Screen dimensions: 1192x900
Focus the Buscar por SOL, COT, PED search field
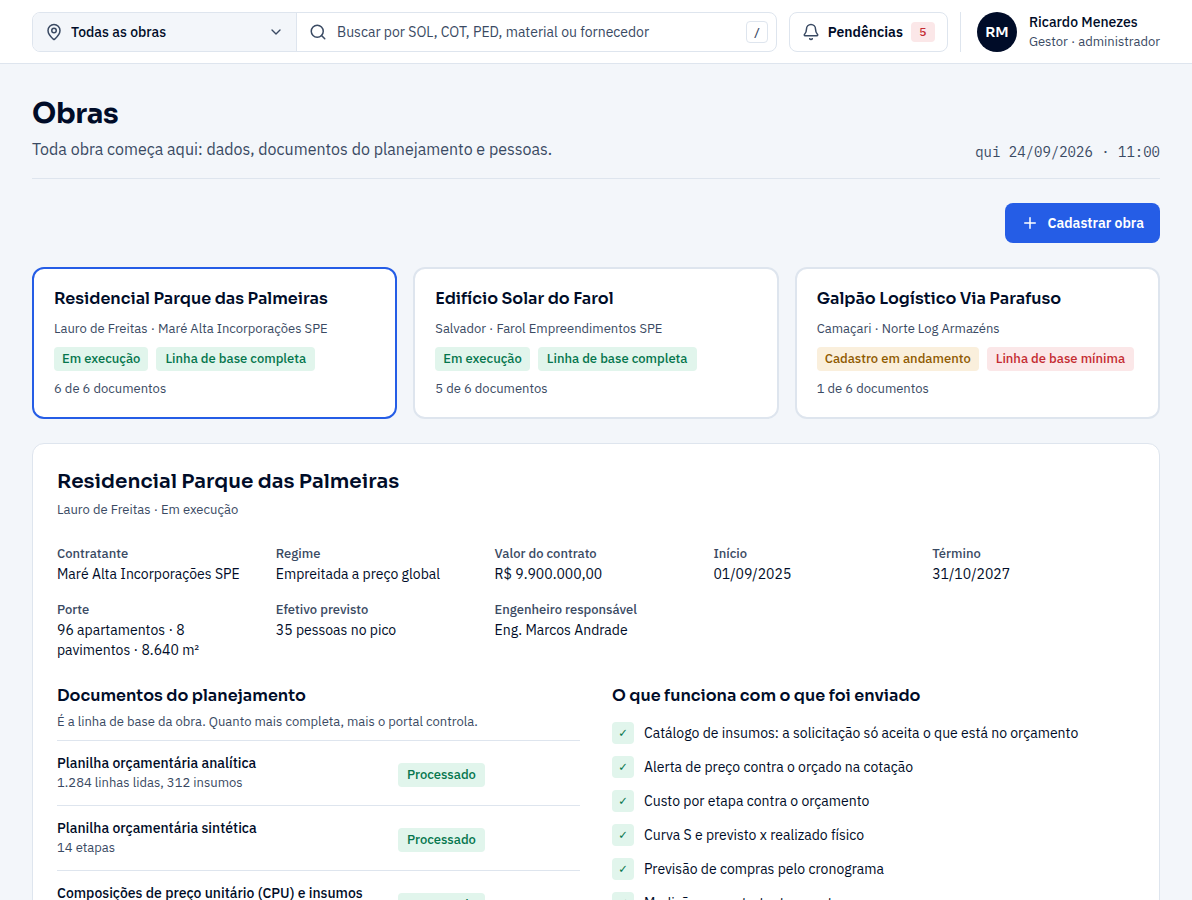pyautogui.click(x=536, y=32)
